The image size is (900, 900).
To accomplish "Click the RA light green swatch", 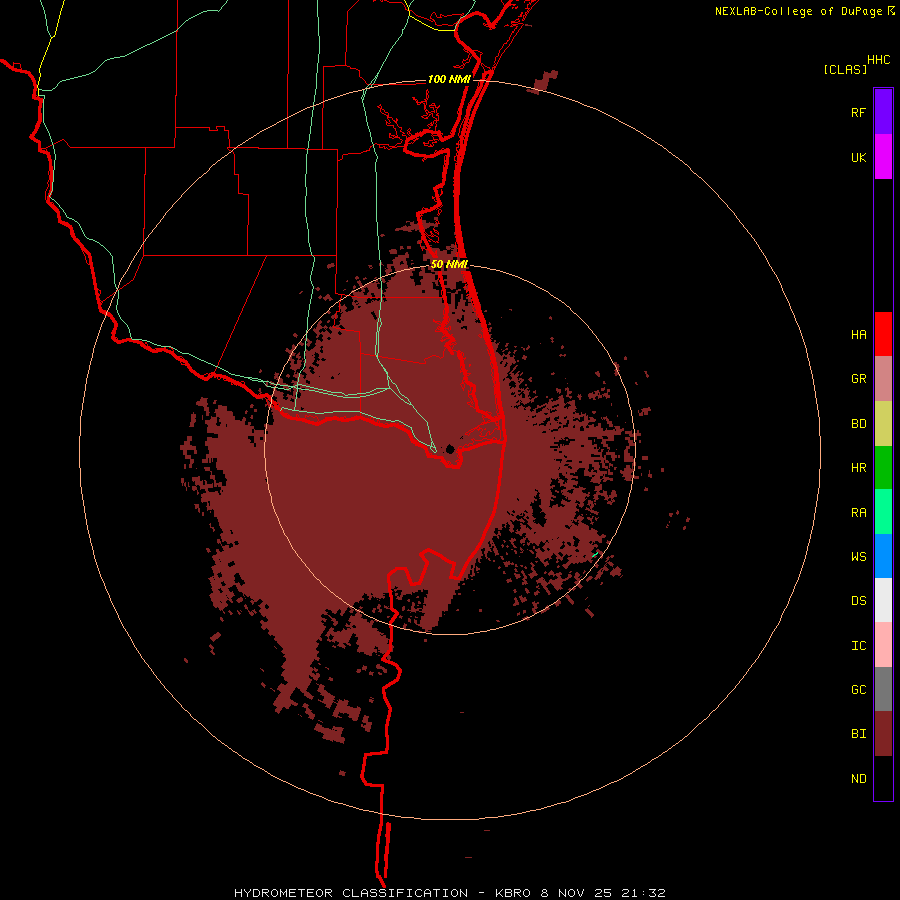I will tap(883, 512).
